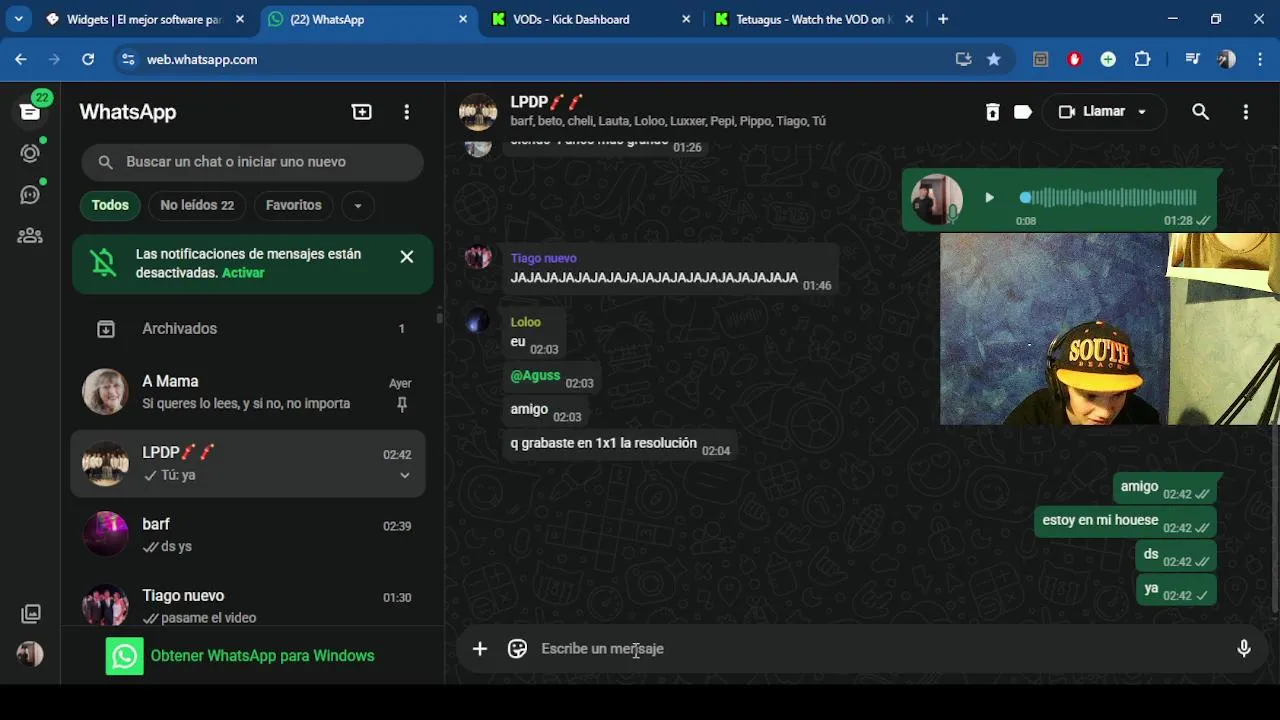1280x720 pixels.
Task: Search in conversation with magnifier icon
Action: point(1201,112)
